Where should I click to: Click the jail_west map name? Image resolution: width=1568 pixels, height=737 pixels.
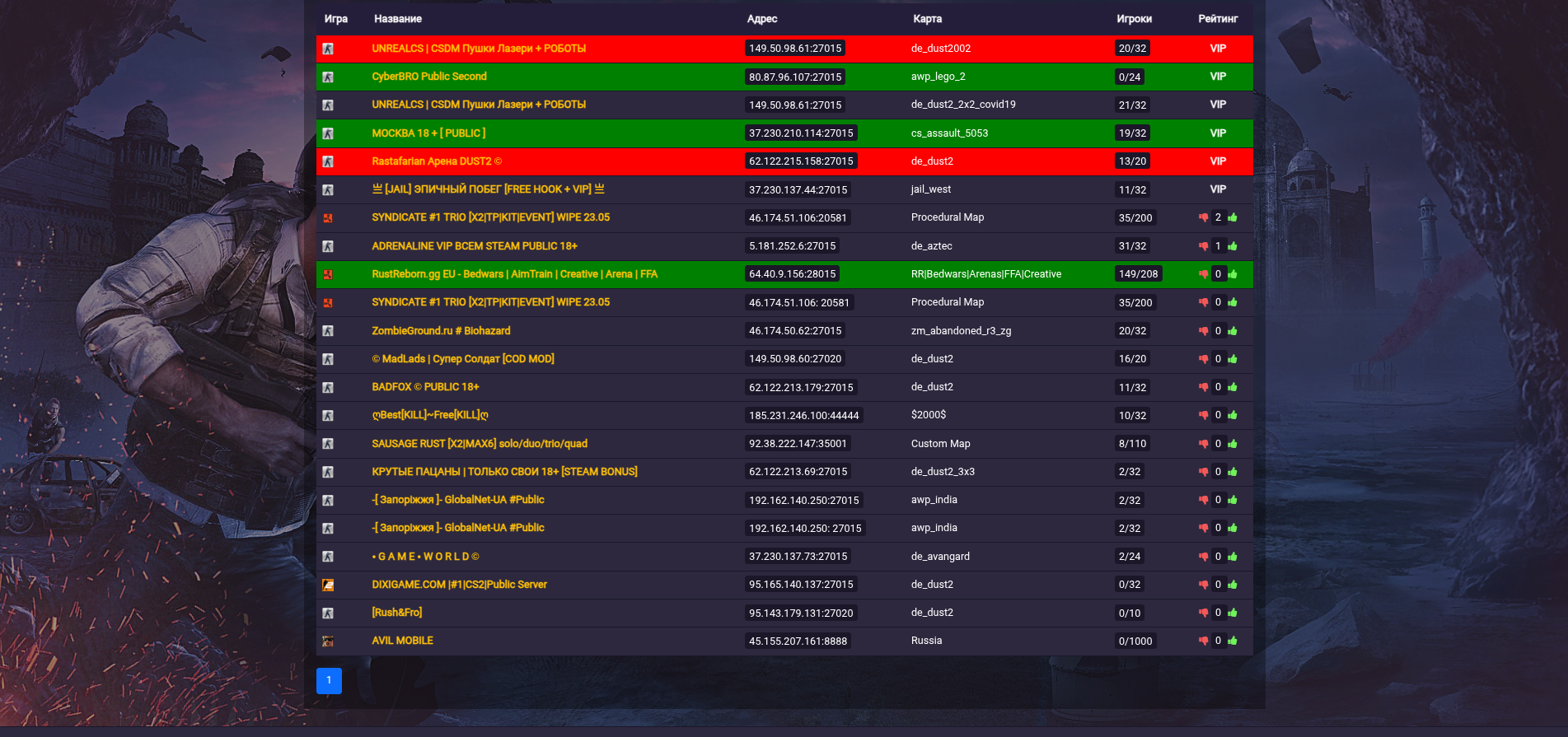click(931, 189)
